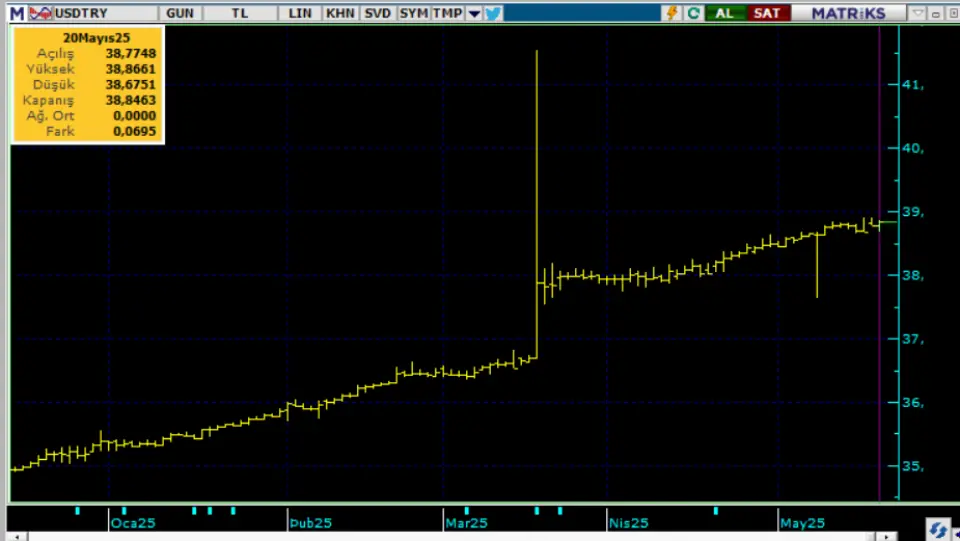Click the 36 price axis label
This screenshot has width=960, height=541.
pyautogui.click(x=913, y=403)
